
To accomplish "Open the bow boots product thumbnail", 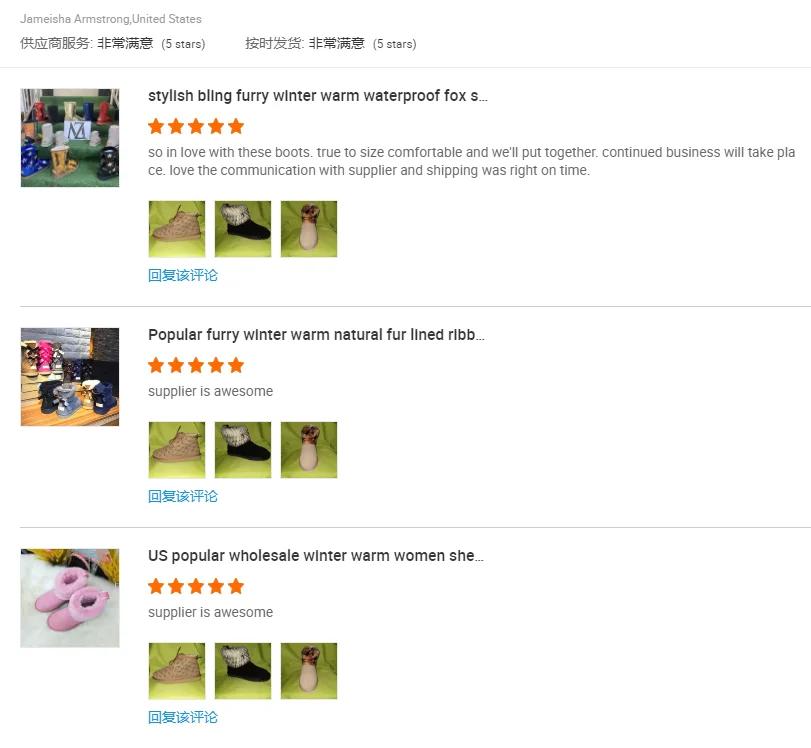I will coord(70,377).
